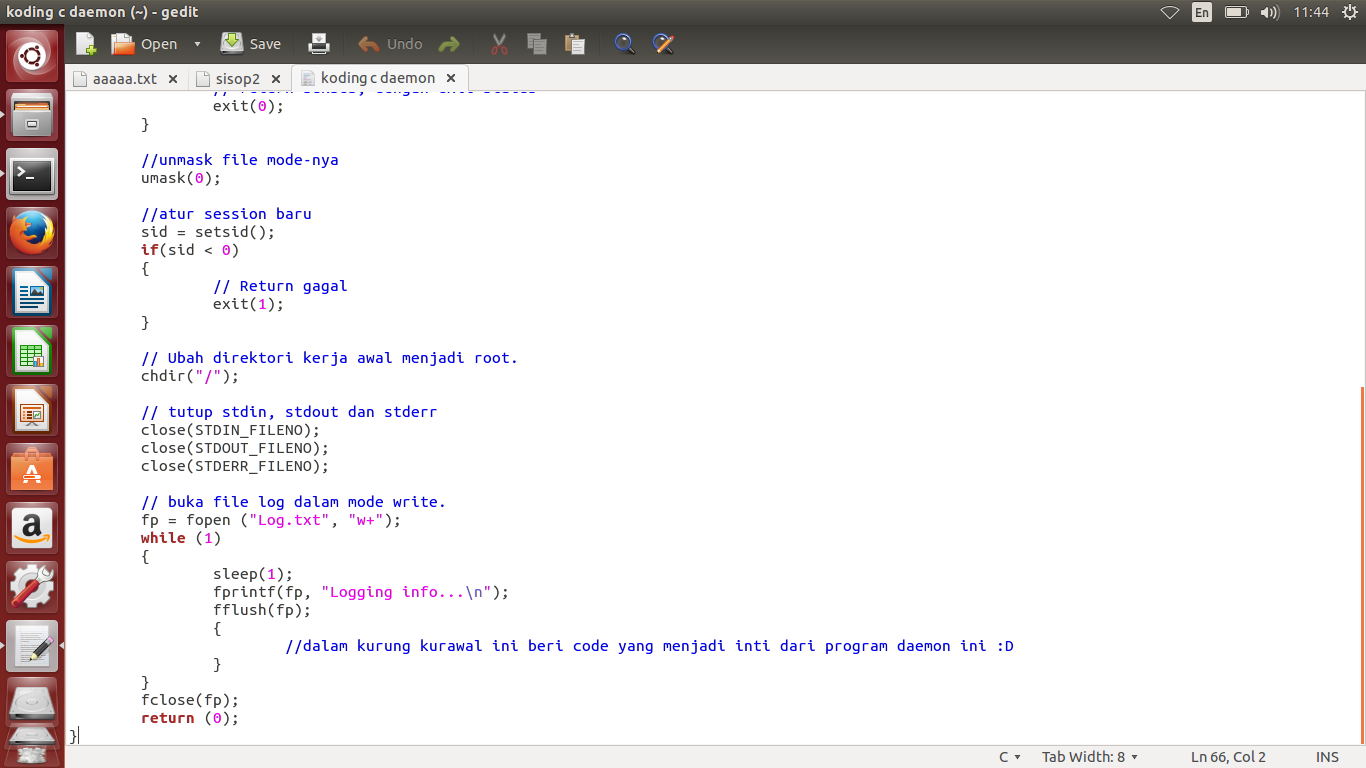This screenshot has height=768, width=1366.
Task: Select the Cut toolbar icon
Action: point(497,44)
